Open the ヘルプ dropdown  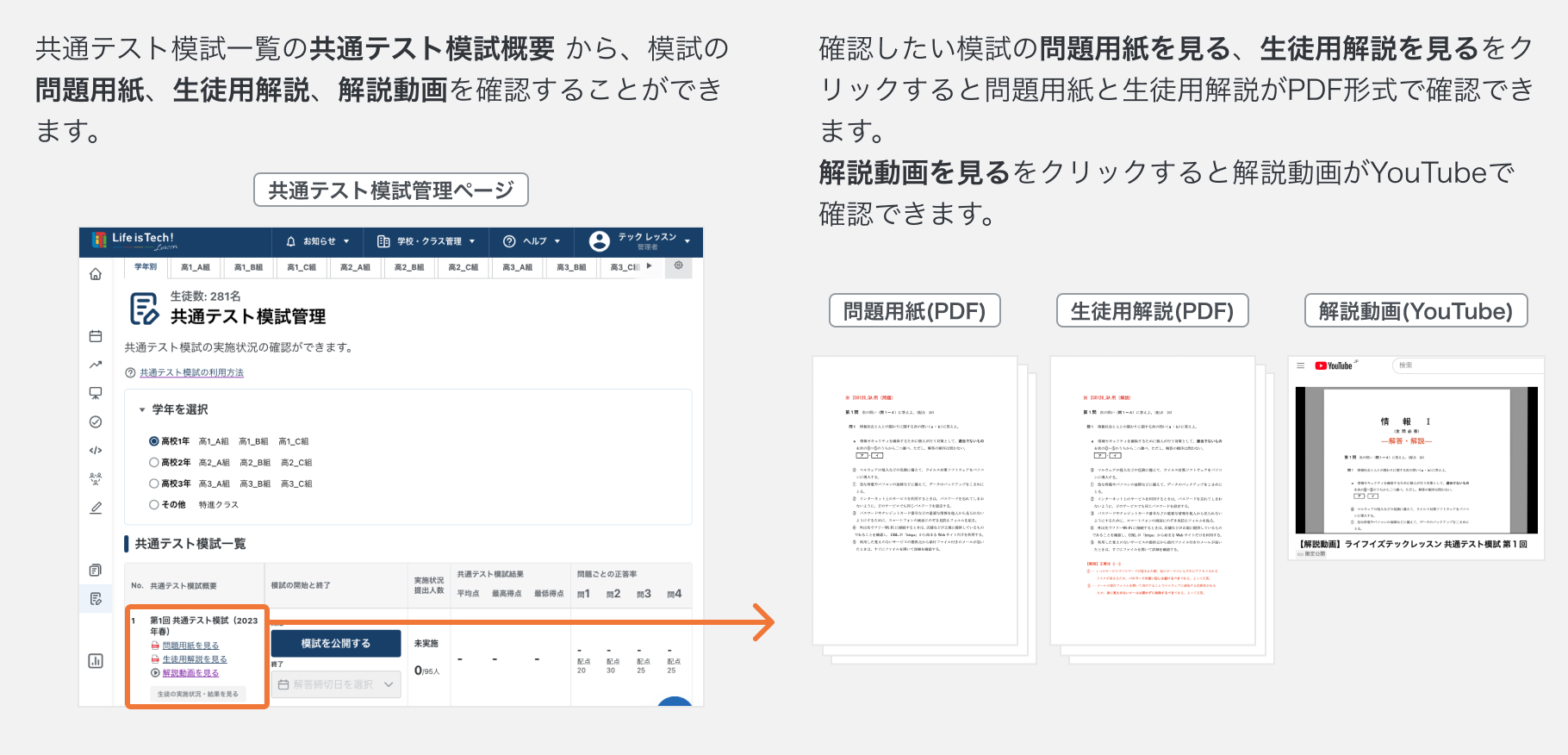[532, 241]
